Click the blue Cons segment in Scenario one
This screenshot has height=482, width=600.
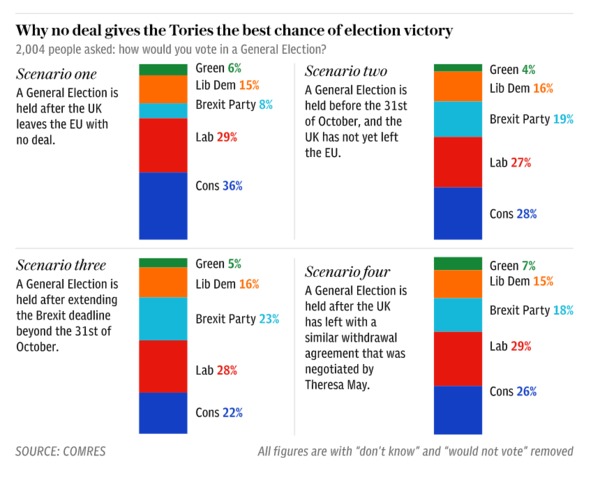click(x=162, y=205)
